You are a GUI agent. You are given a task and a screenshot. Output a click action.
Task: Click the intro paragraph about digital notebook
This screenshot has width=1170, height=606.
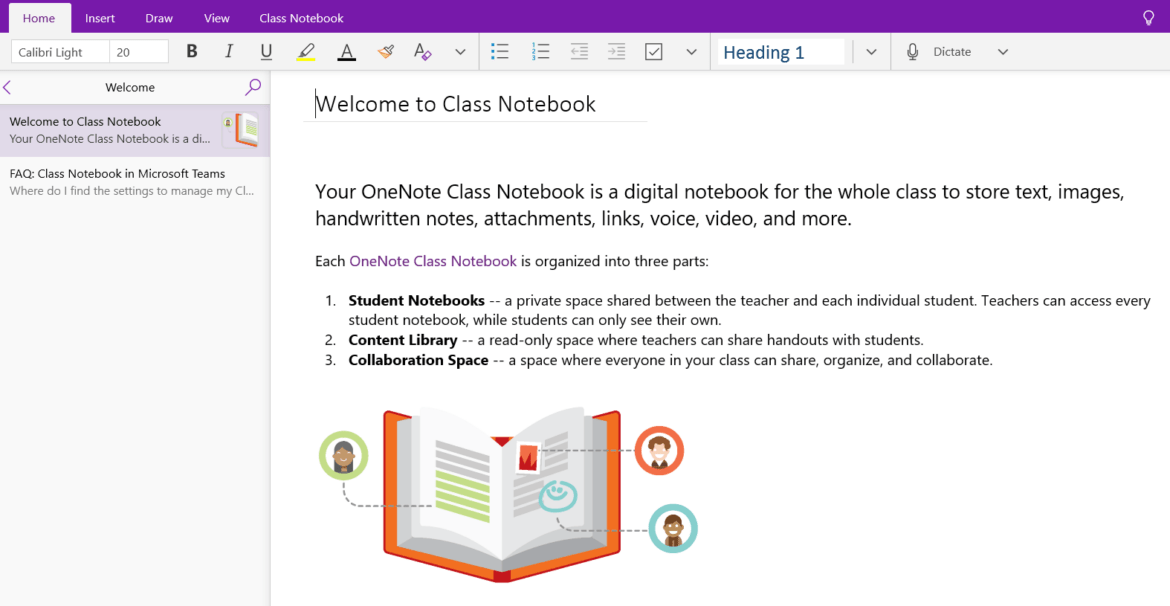719,205
